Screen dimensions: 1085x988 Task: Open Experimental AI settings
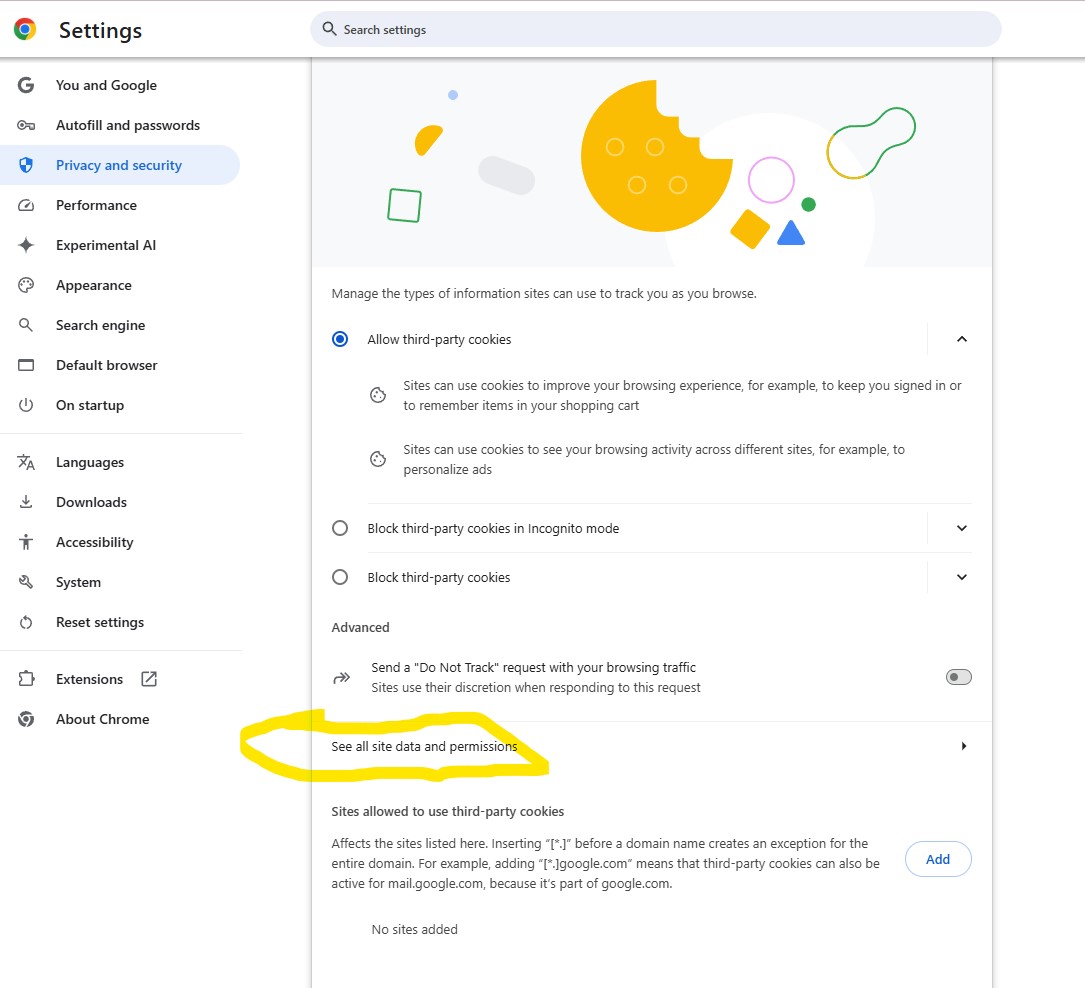(120, 245)
